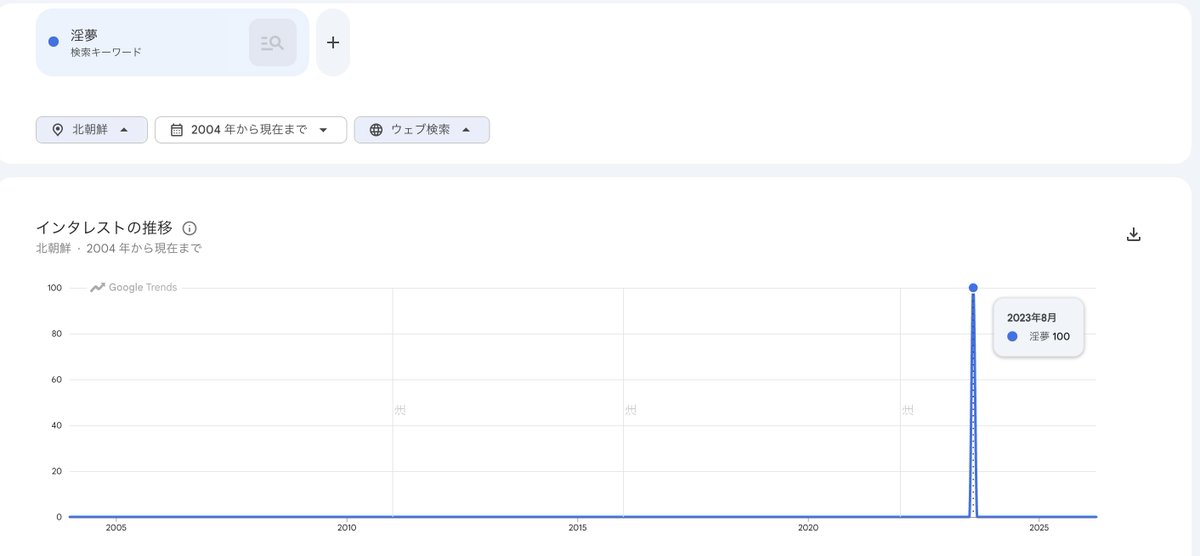The image size is (1200, 556).
Task: Click the note marker near 2011 on the chart
Action: tap(400, 410)
